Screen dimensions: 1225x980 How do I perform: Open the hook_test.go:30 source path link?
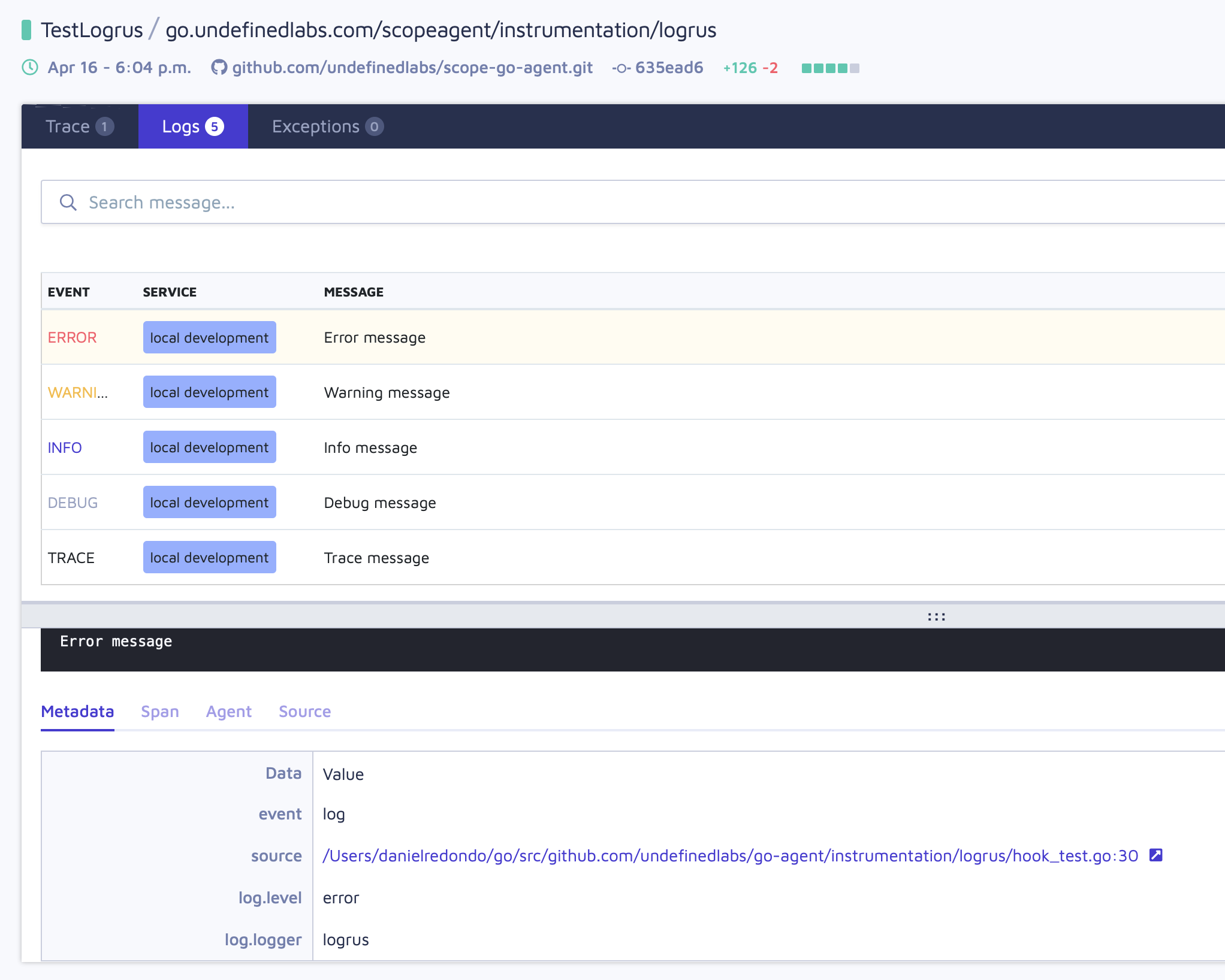[730, 856]
